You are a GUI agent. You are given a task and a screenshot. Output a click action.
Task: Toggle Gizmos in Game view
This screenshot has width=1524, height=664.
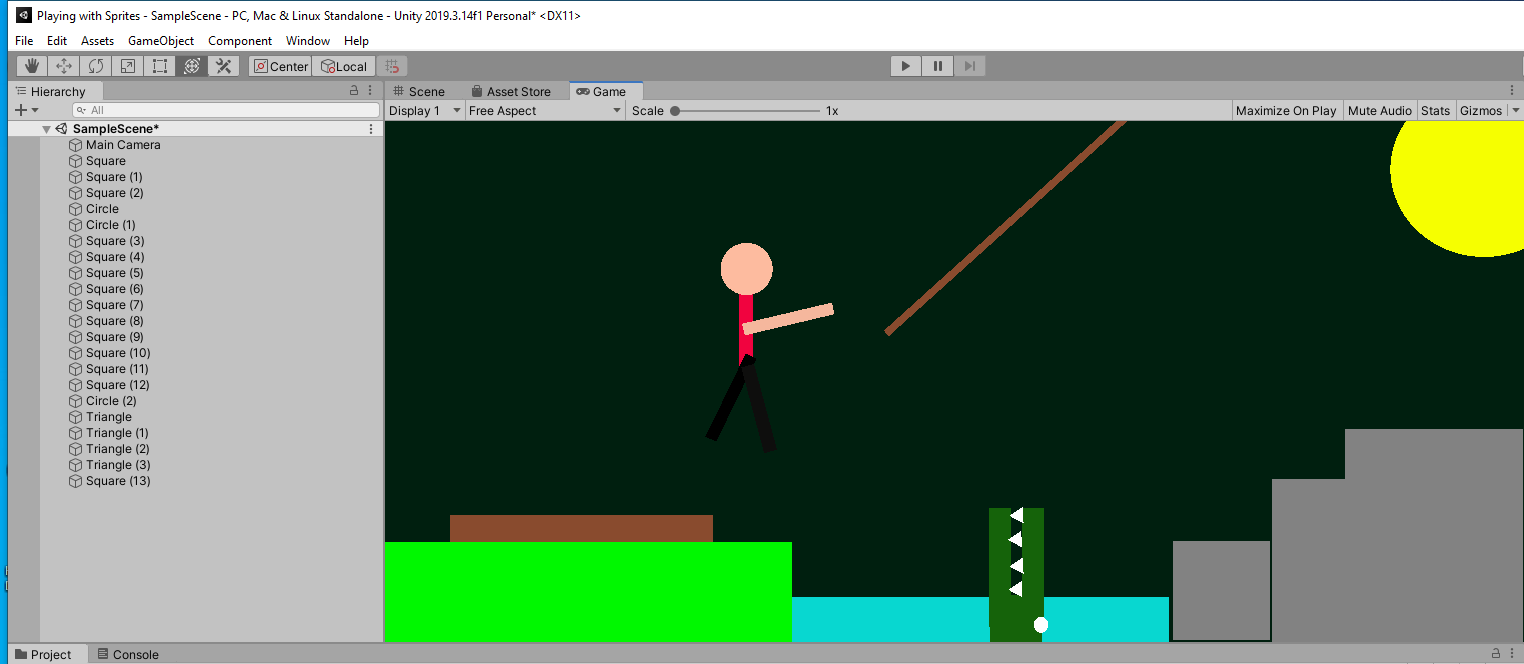pos(1481,111)
